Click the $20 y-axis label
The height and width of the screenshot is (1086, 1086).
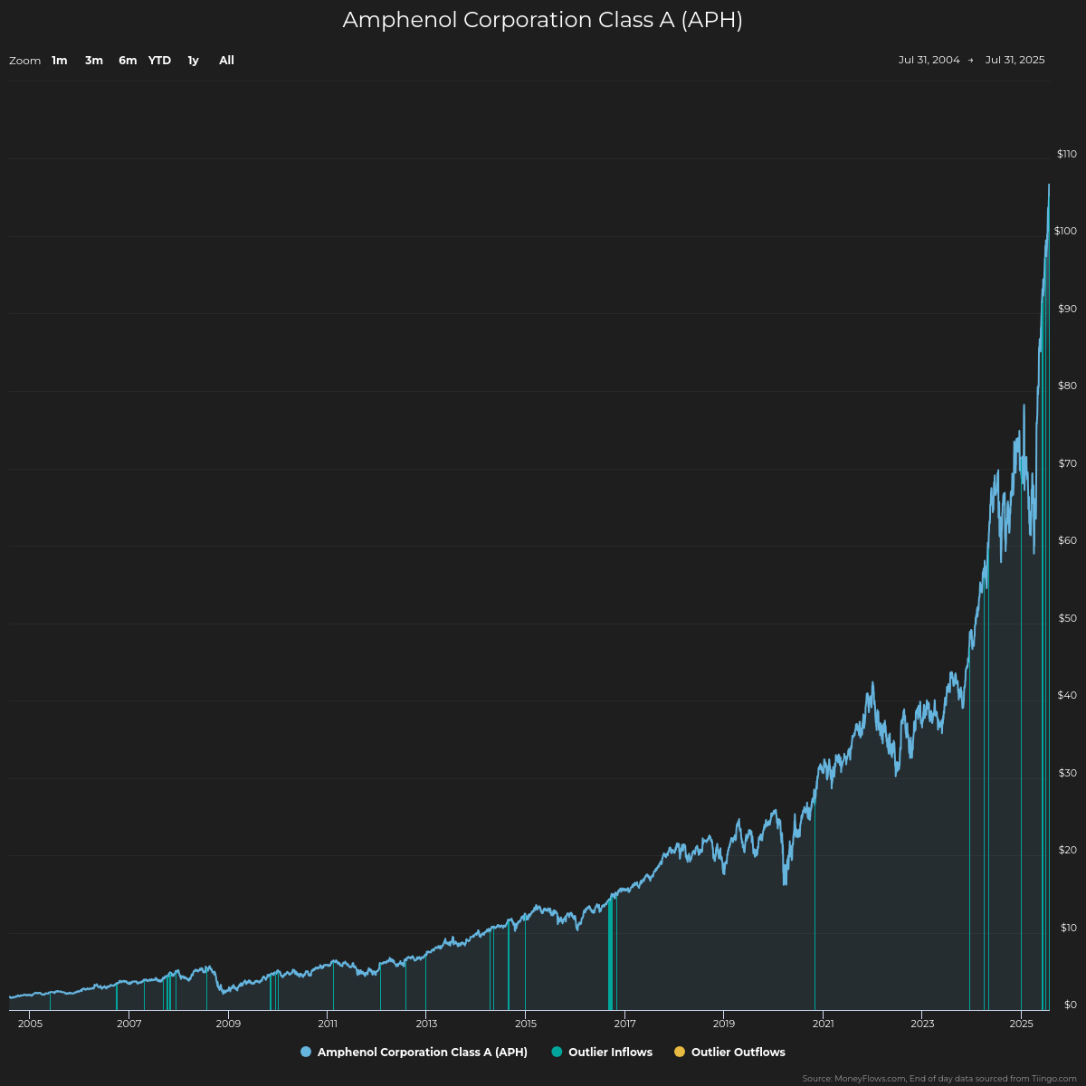click(x=1067, y=850)
